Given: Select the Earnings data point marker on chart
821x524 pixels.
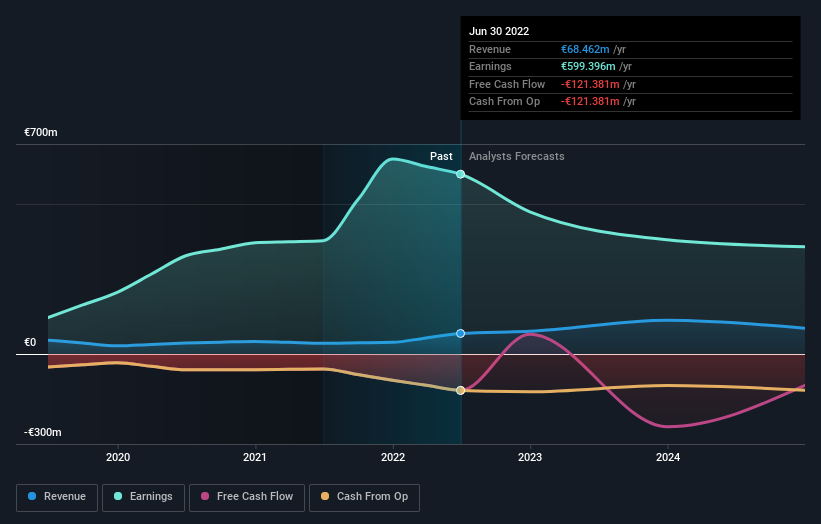Looking at the screenshot, I should point(460,174).
